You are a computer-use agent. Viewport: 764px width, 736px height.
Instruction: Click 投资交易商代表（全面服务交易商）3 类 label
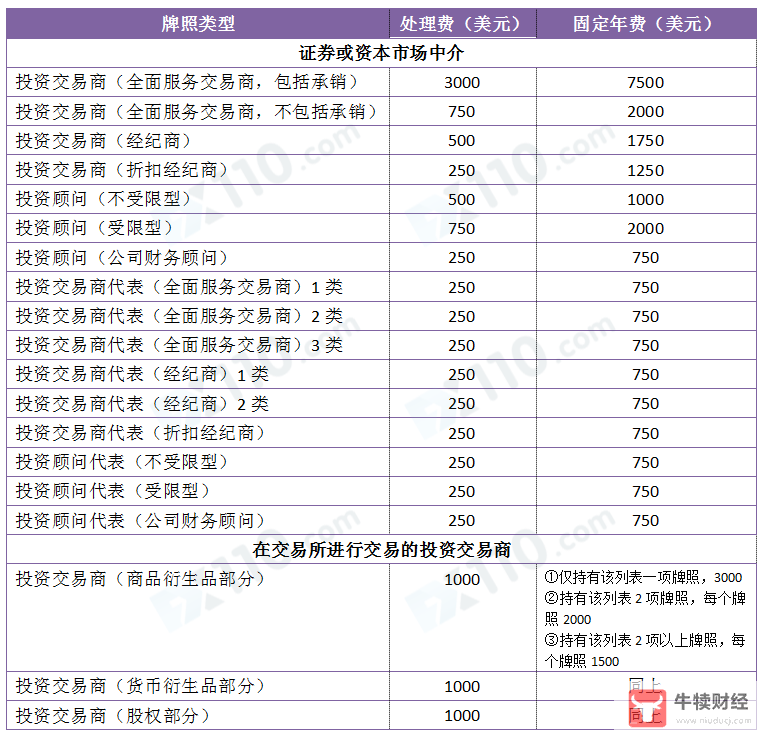coord(179,345)
